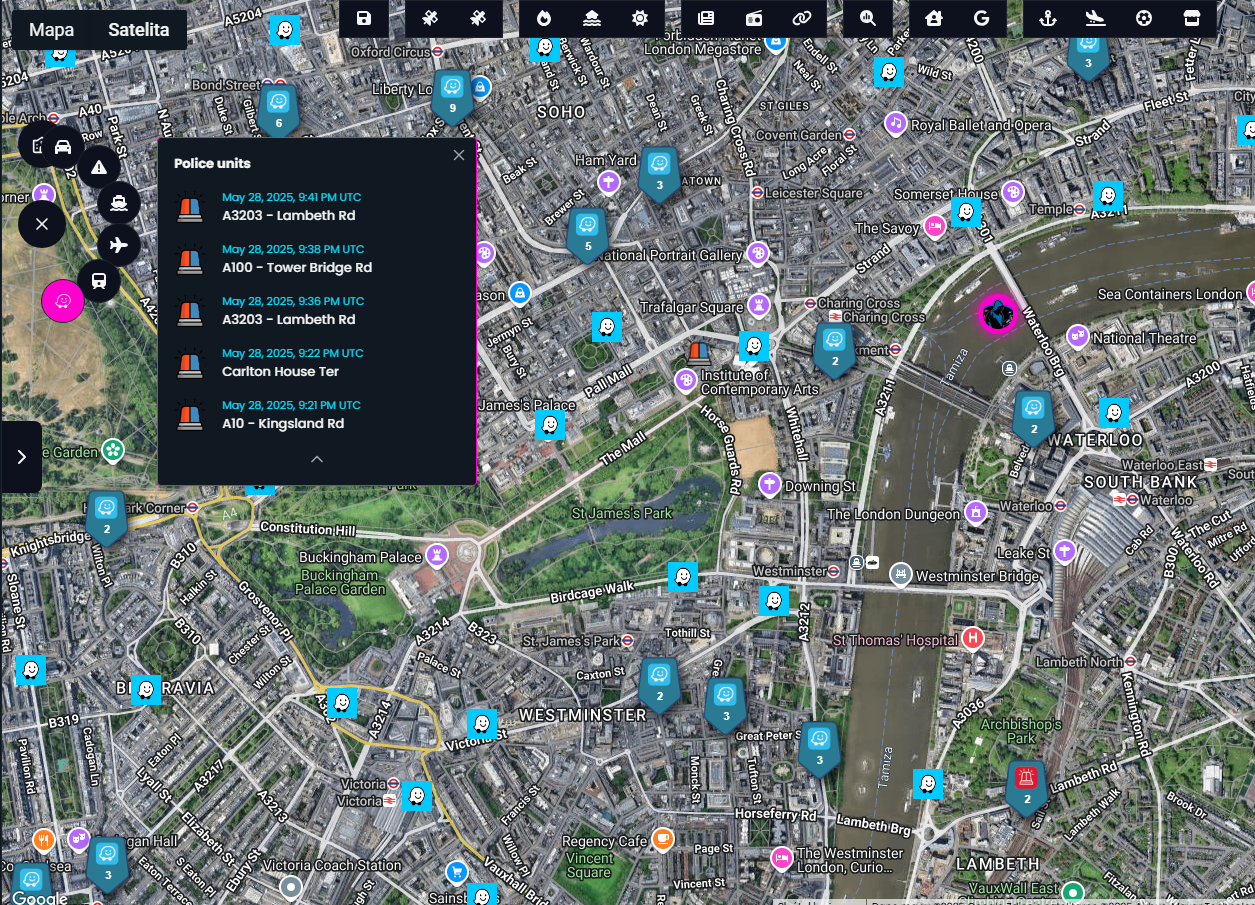Click the save floppy disk icon

tap(364, 18)
